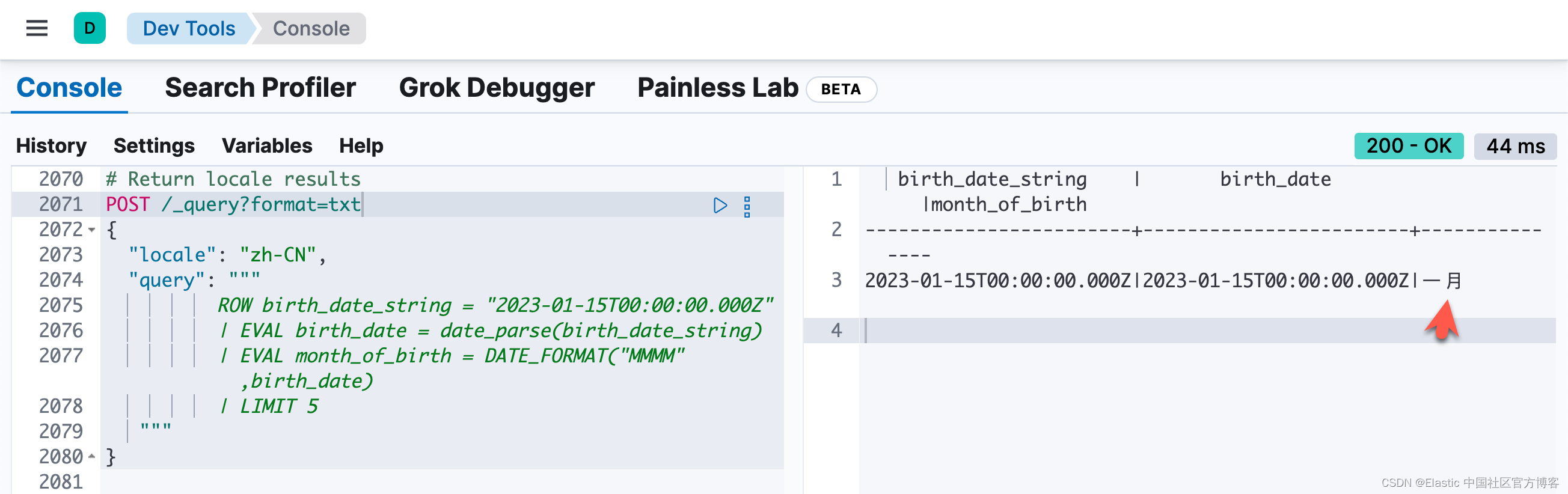This screenshot has height=494, width=1568.
Task: Open the History panel
Action: (51, 146)
